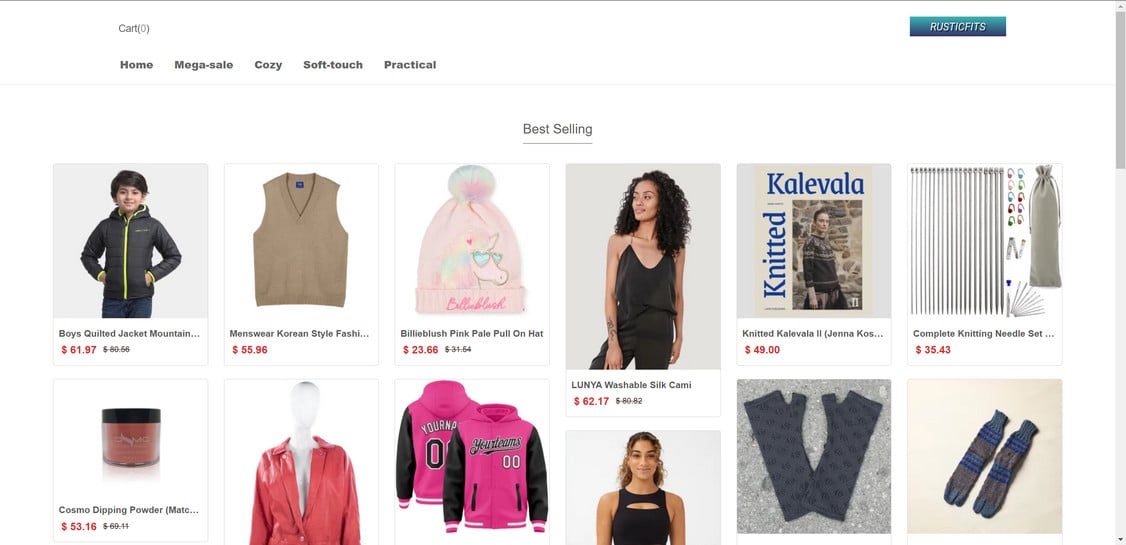Screen dimensions: 1126x545
Task: Open the Knitted Kalevala book cover
Action: (814, 242)
